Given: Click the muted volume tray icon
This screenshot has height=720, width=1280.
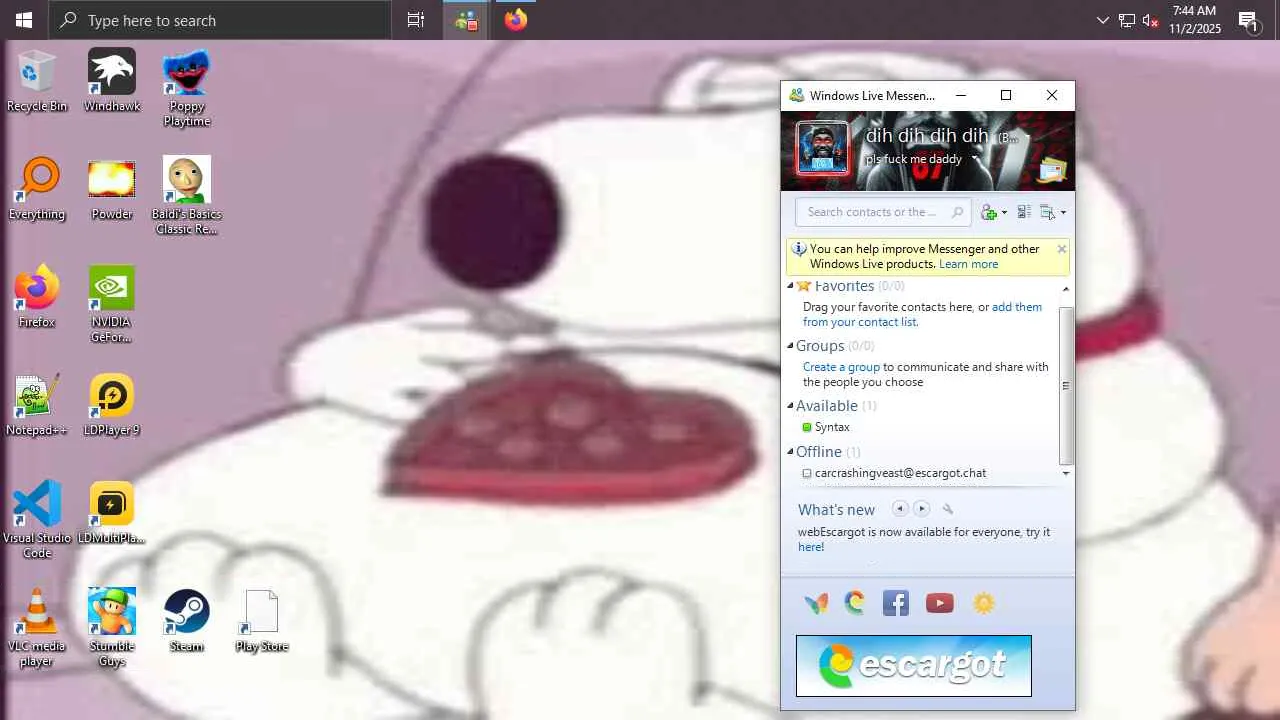Looking at the screenshot, I should [1150, 20].
